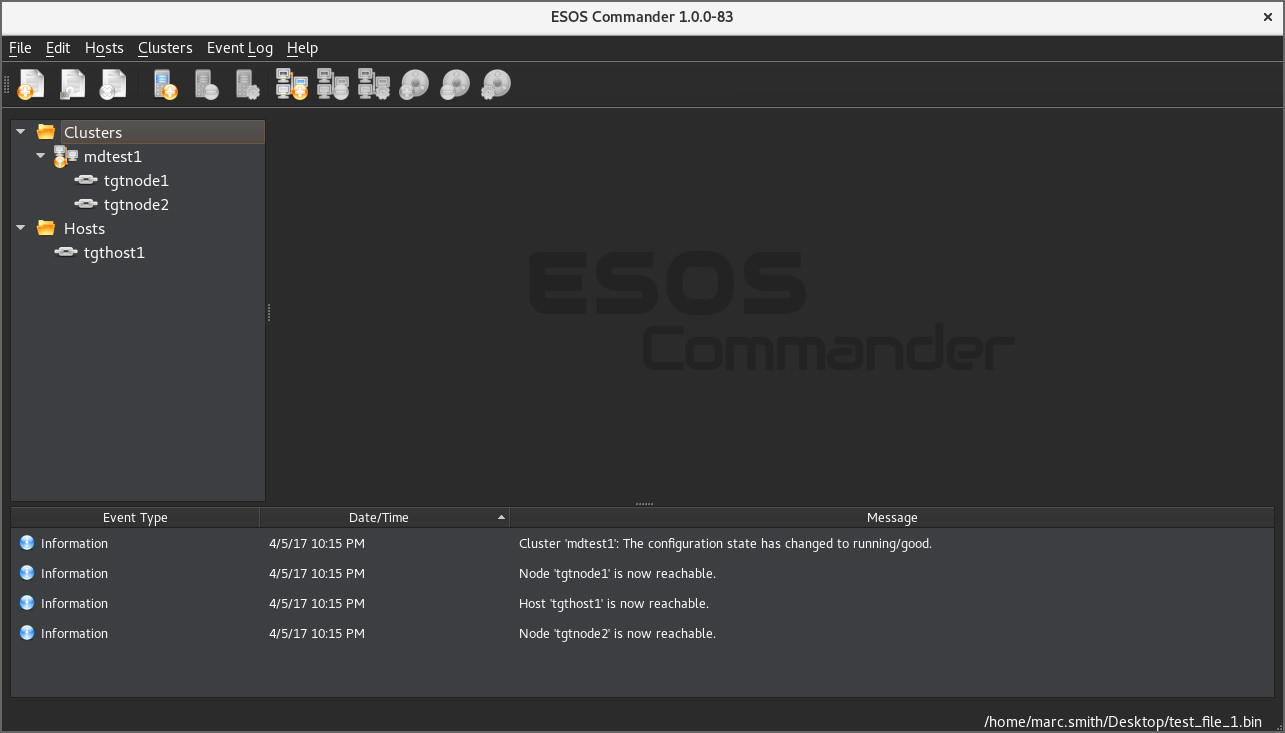Click the Event Type column header

[135, 518]
